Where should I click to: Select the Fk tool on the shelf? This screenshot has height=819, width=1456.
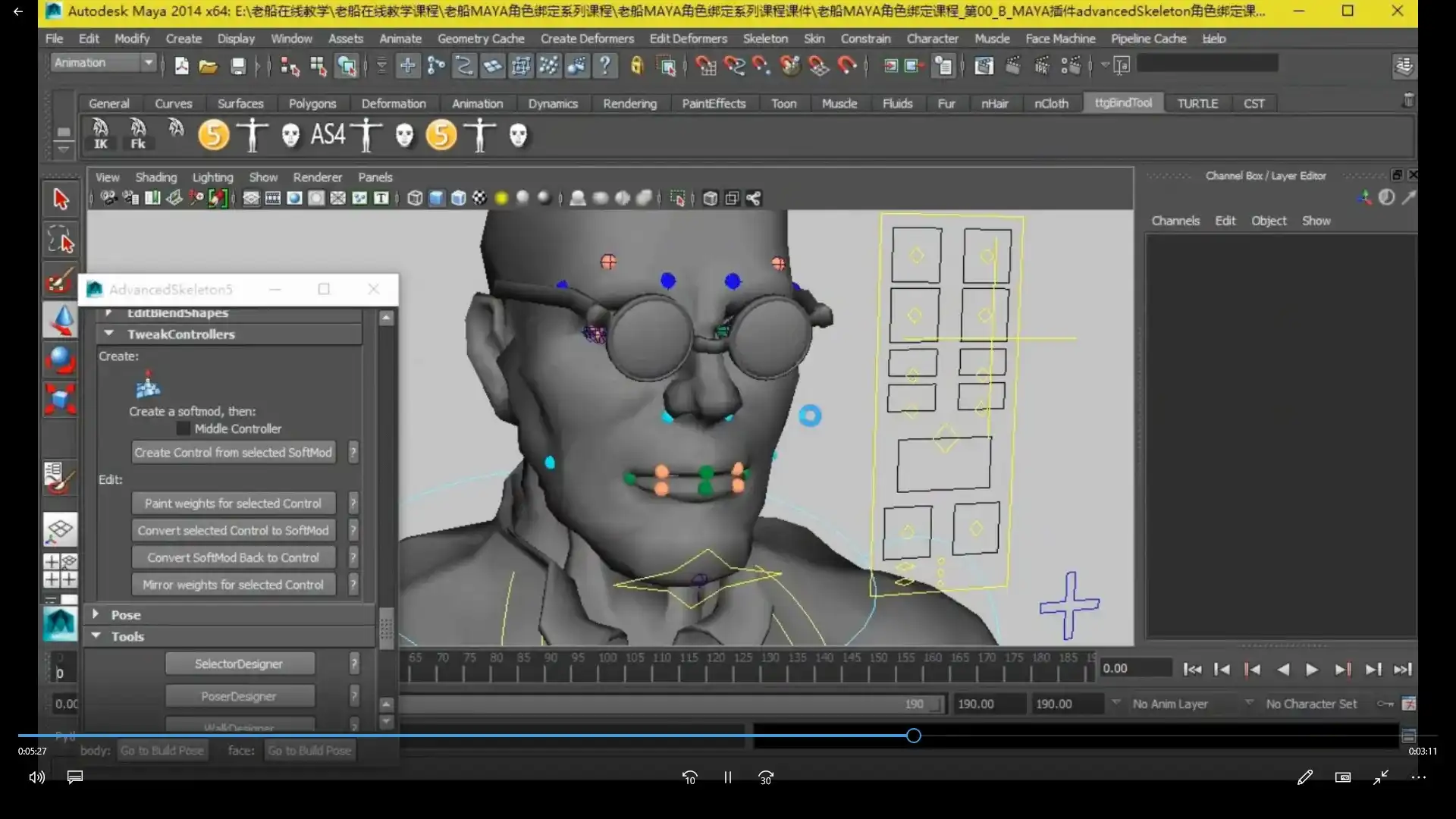137,134
